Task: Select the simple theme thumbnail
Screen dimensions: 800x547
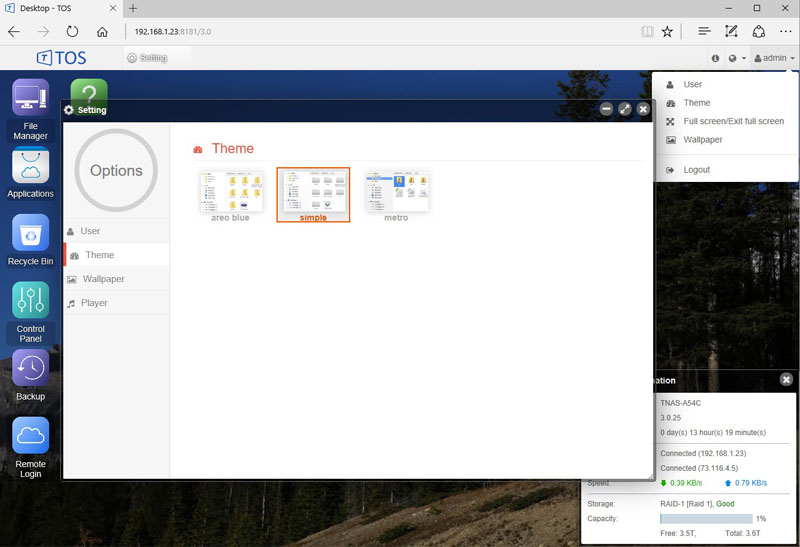Action: (313, 192)
